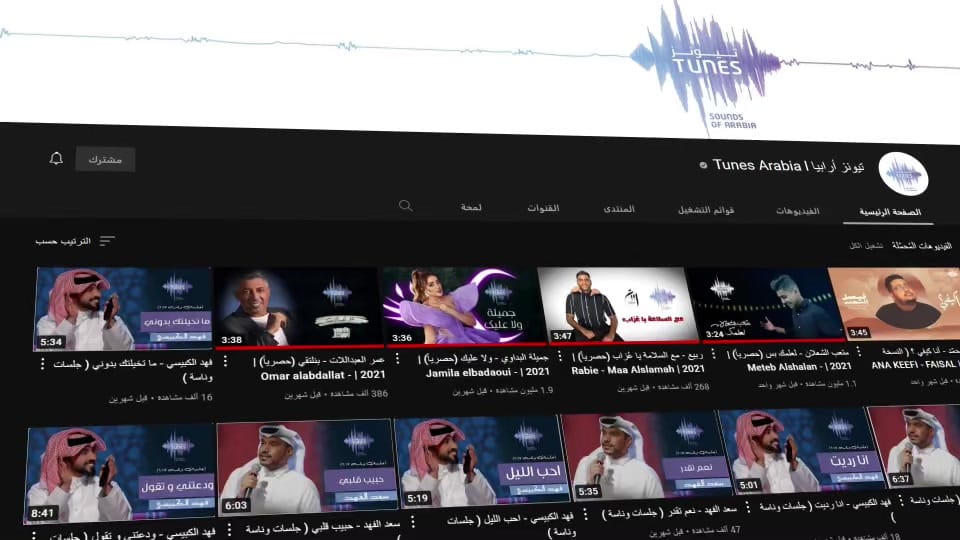The height and width of the screenshot is (540, 960).
Task: Open three-dot menu for ما تخيلتك بدوني video
Action: (x=42, y=364)
